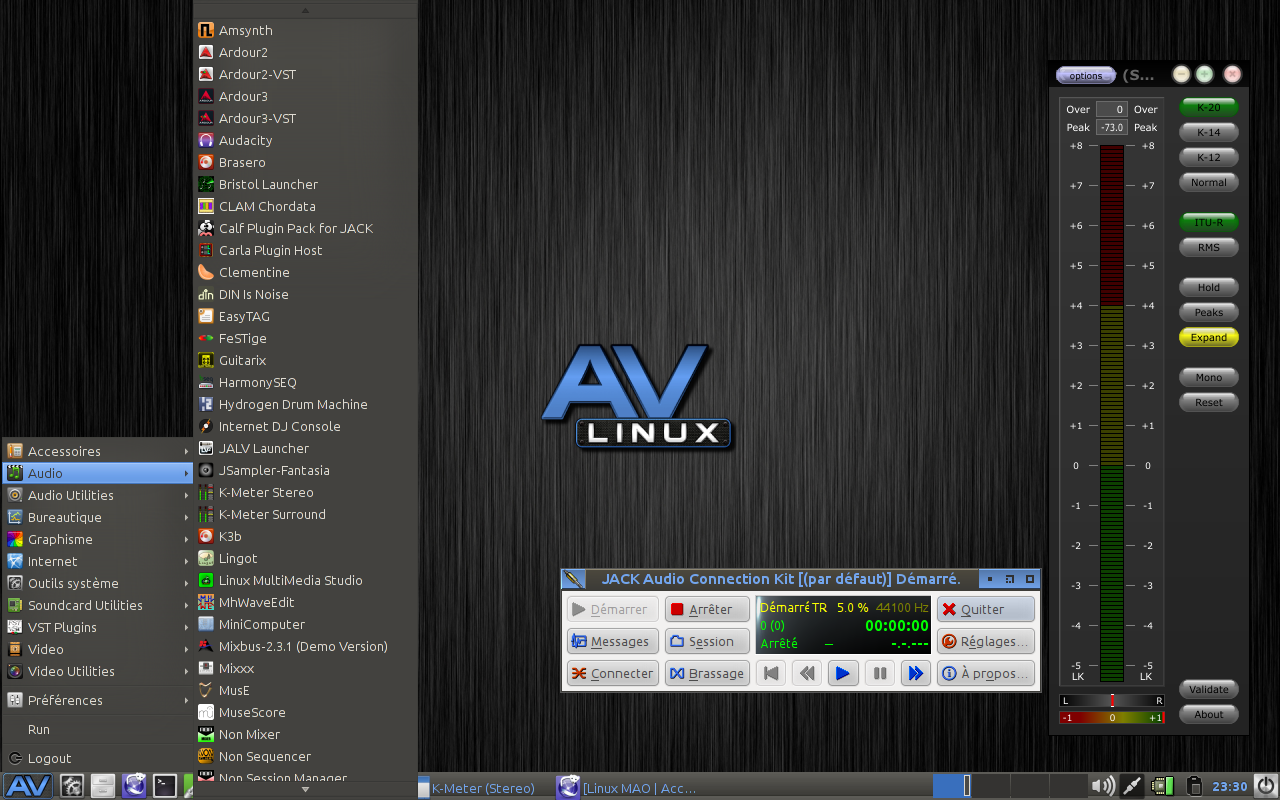Click the power icon in the taskbar
Image resolution: width=1280 pixels, height=800 pixels.
1266,786
